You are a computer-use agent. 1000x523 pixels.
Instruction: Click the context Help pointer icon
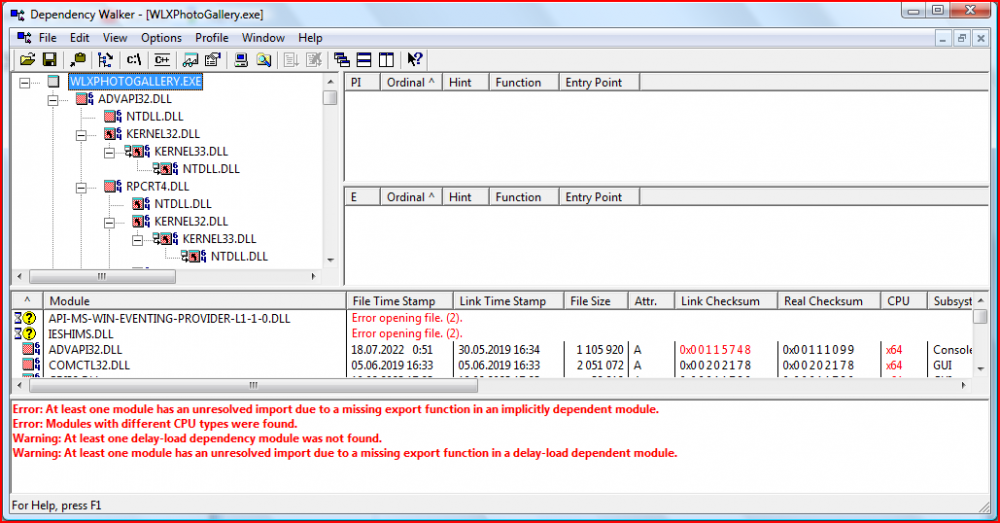[x=415, y=60]
